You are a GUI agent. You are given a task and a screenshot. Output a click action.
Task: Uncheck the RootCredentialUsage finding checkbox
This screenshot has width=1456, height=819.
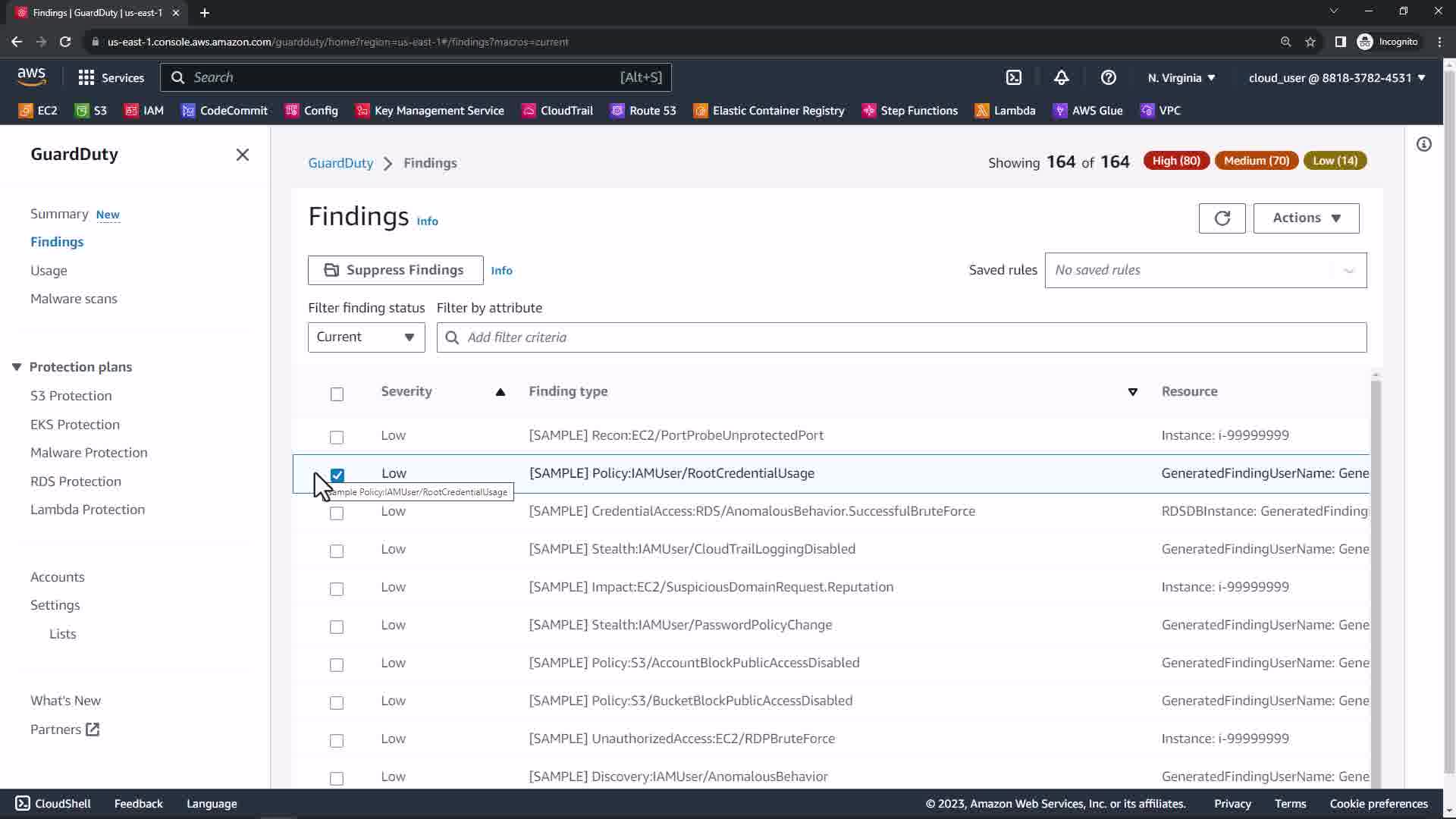coord(337,475)
